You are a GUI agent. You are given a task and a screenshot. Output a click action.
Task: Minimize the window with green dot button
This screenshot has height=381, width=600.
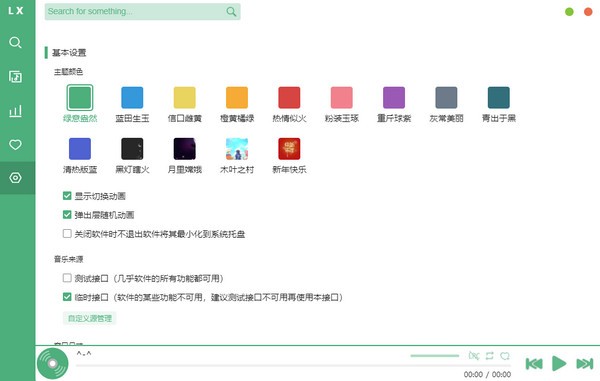pos(569,12)
